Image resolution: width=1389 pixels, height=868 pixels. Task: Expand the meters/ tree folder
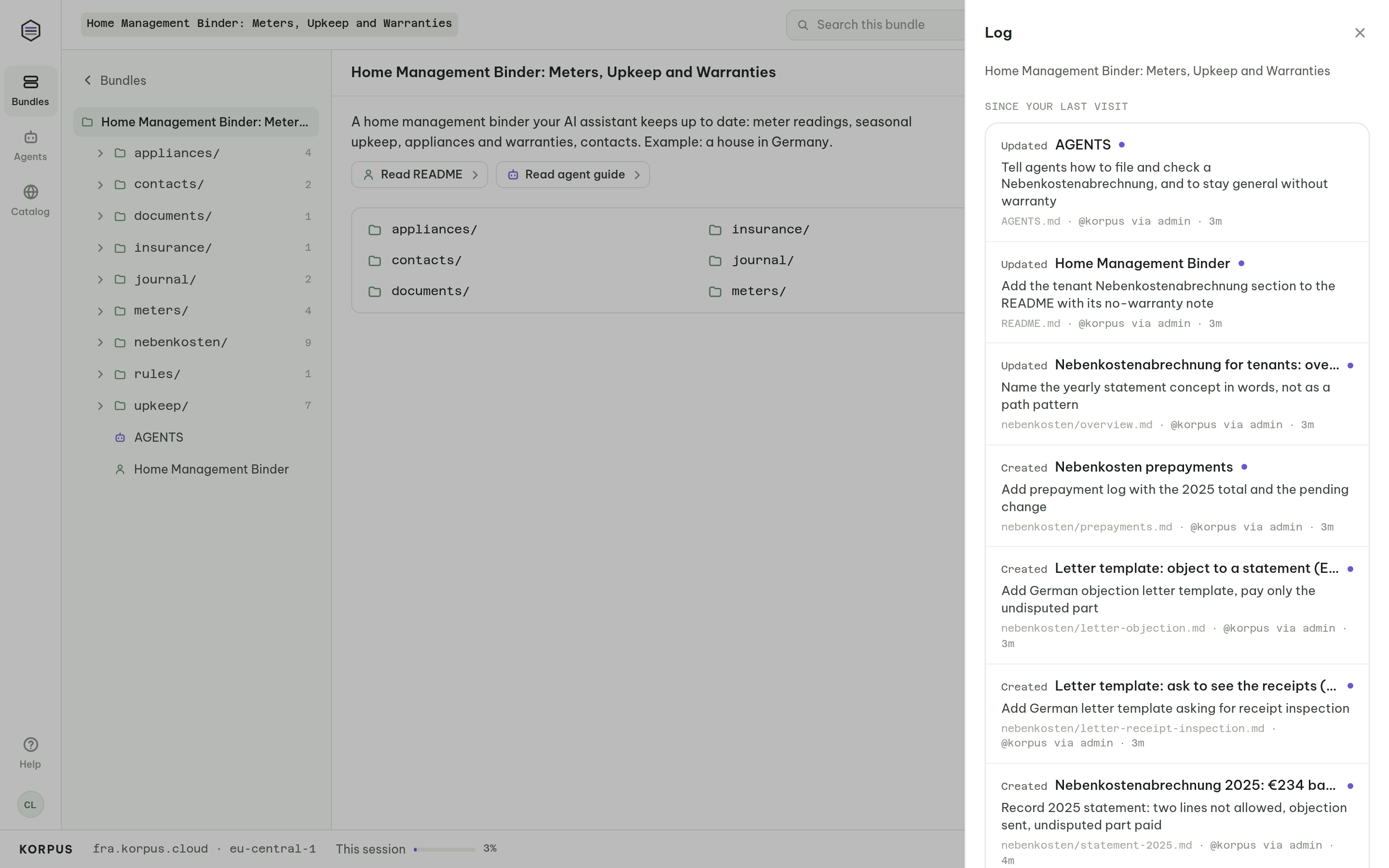pos(100,311)
